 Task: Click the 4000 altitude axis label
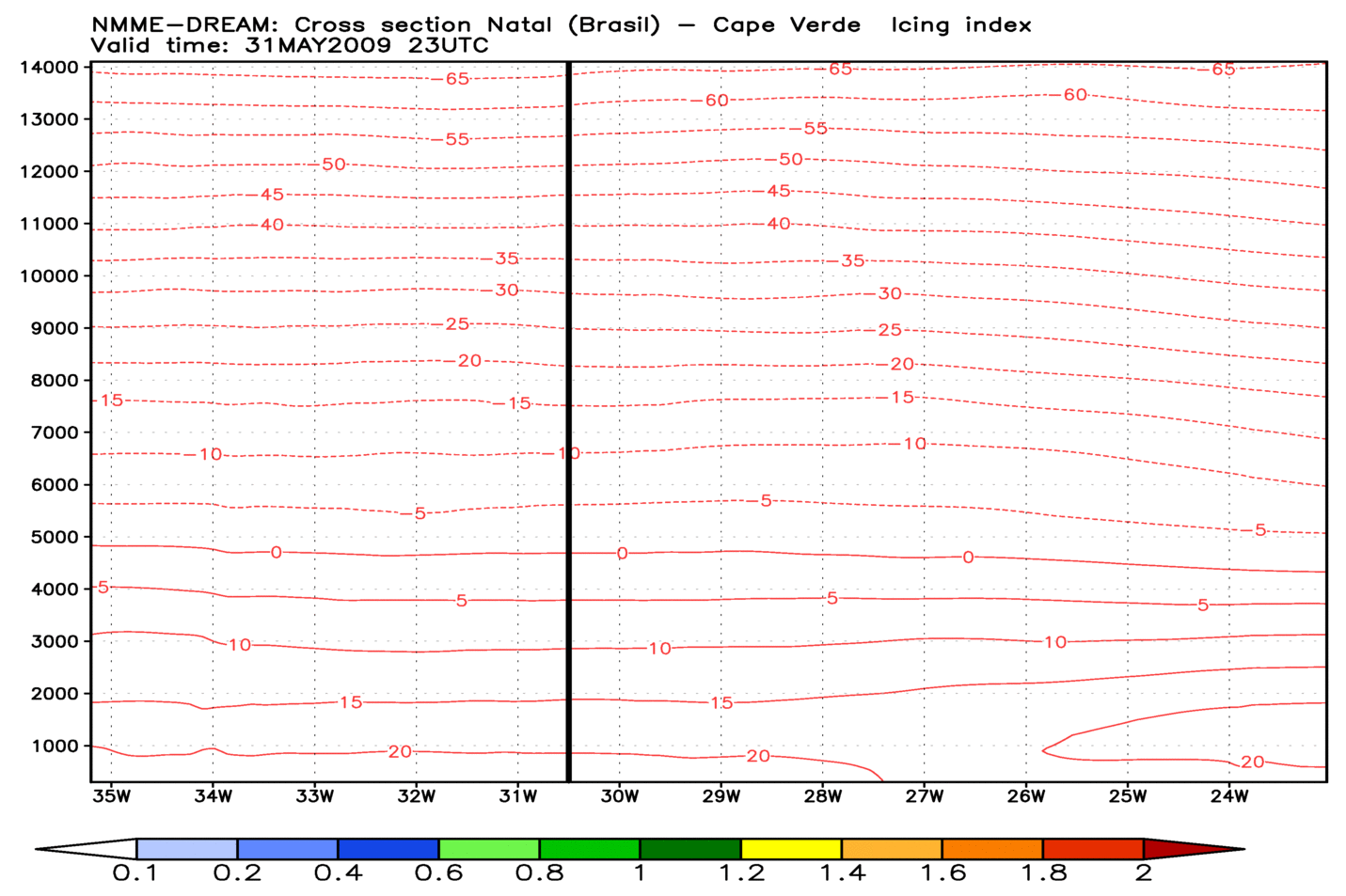point(55,589)
